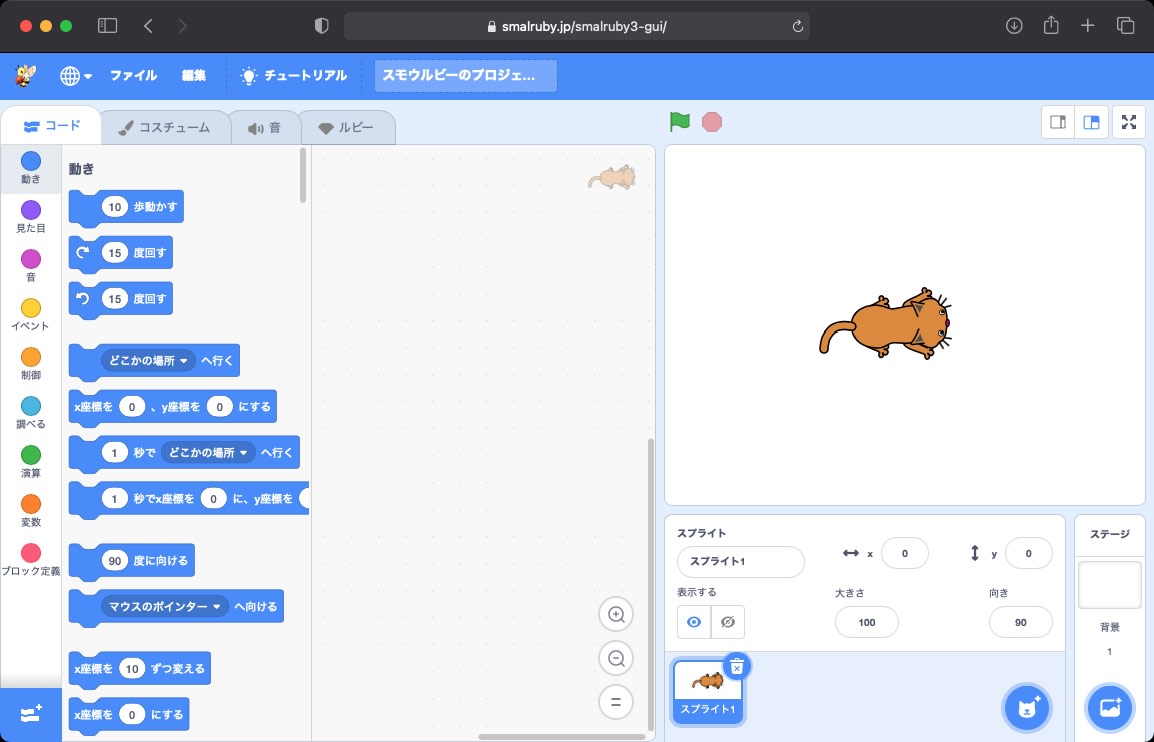Zoom in the code workspace
This screenshot has height=742, width=1154.
point(616,615)
